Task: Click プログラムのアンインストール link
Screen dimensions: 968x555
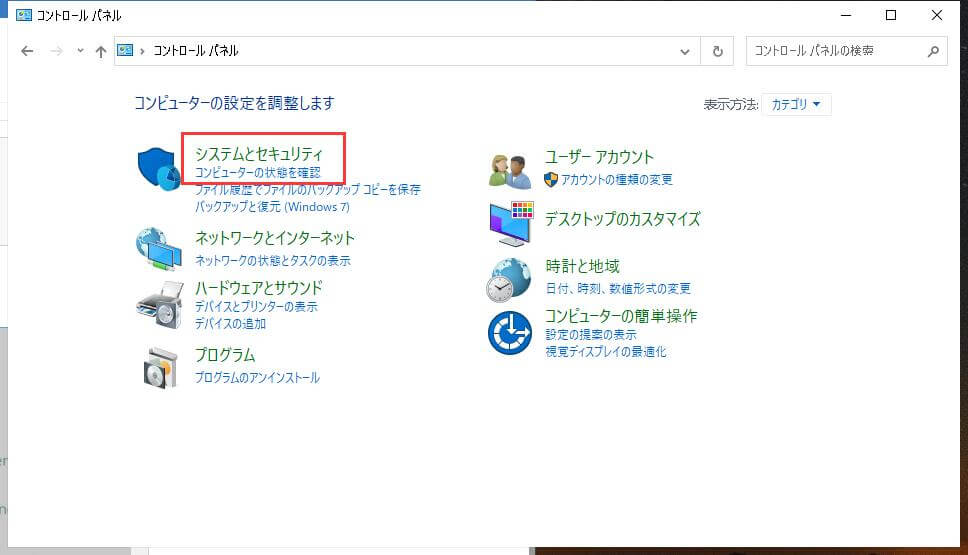Action: pos(257,378)
